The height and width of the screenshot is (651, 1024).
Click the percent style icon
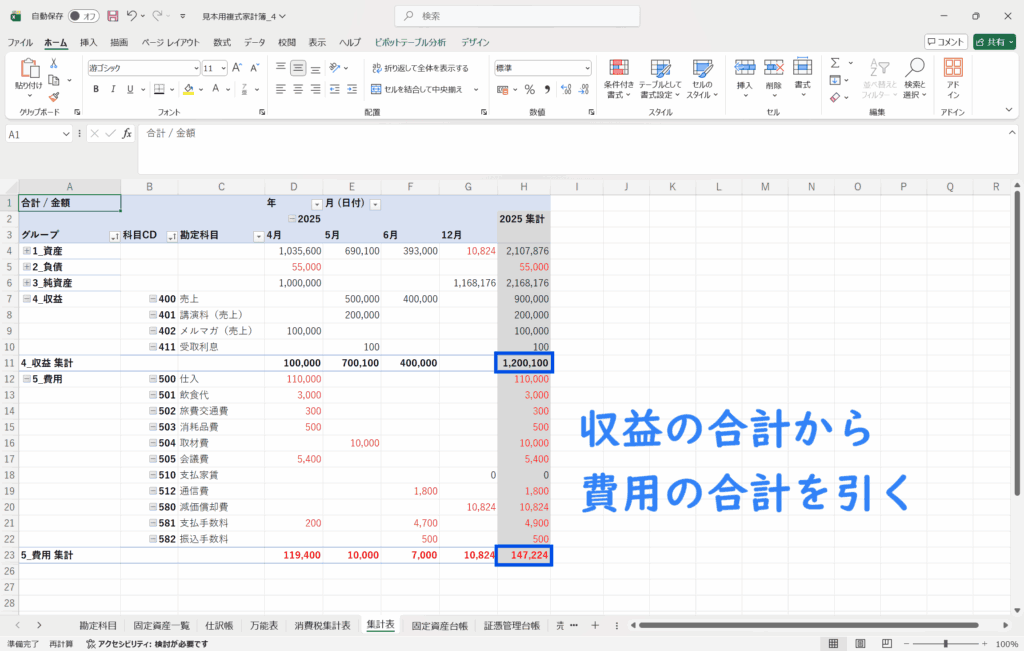point(529,89)
